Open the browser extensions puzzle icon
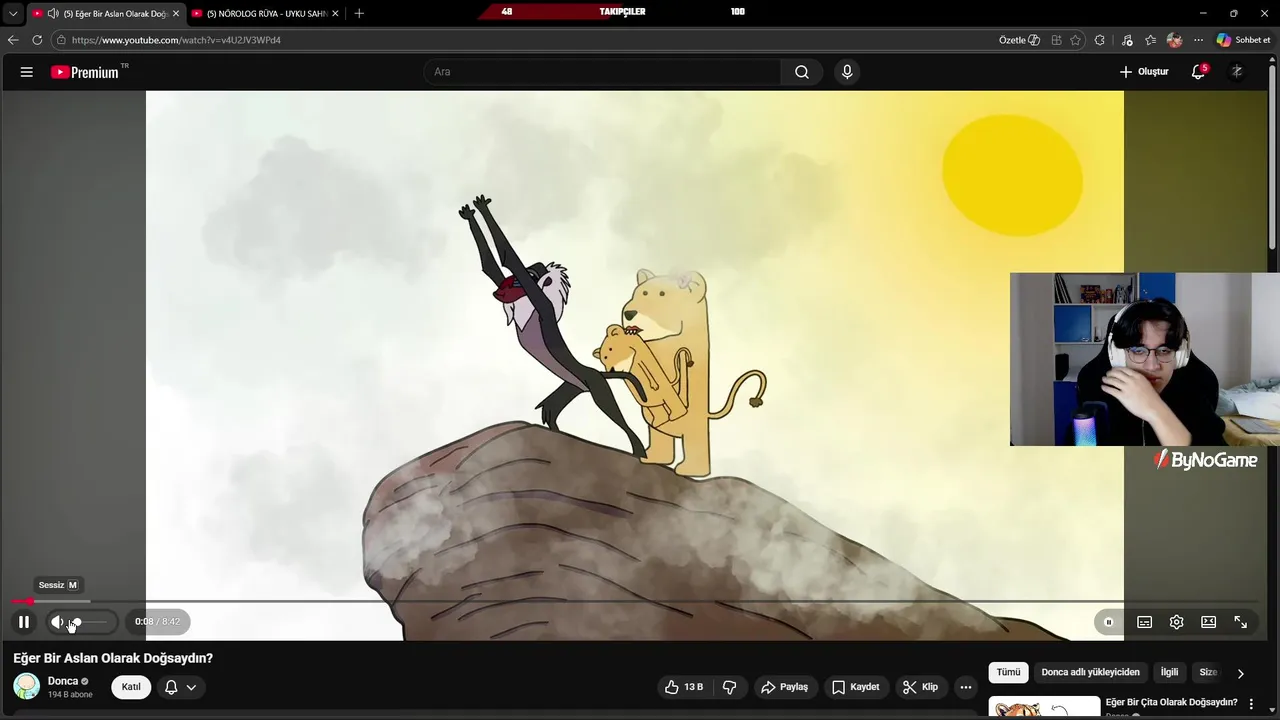Screen dimensions: 1280x720 [1100, 40]
